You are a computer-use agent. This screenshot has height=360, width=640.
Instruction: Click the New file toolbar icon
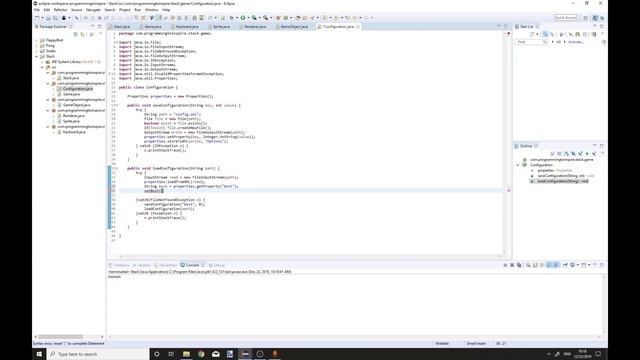tap(37, 18)
